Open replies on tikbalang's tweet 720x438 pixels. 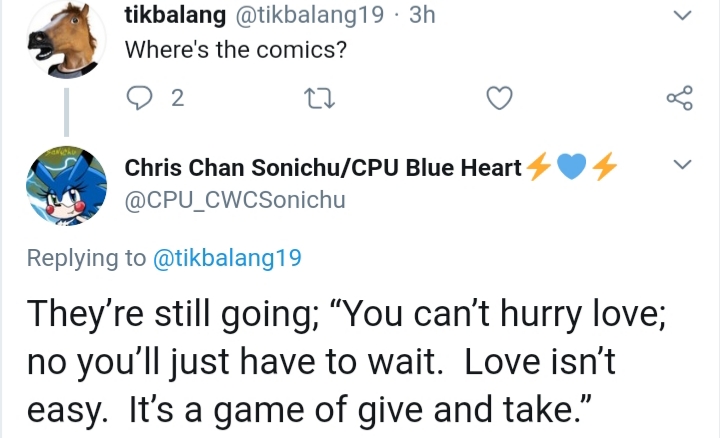point(139,98)
